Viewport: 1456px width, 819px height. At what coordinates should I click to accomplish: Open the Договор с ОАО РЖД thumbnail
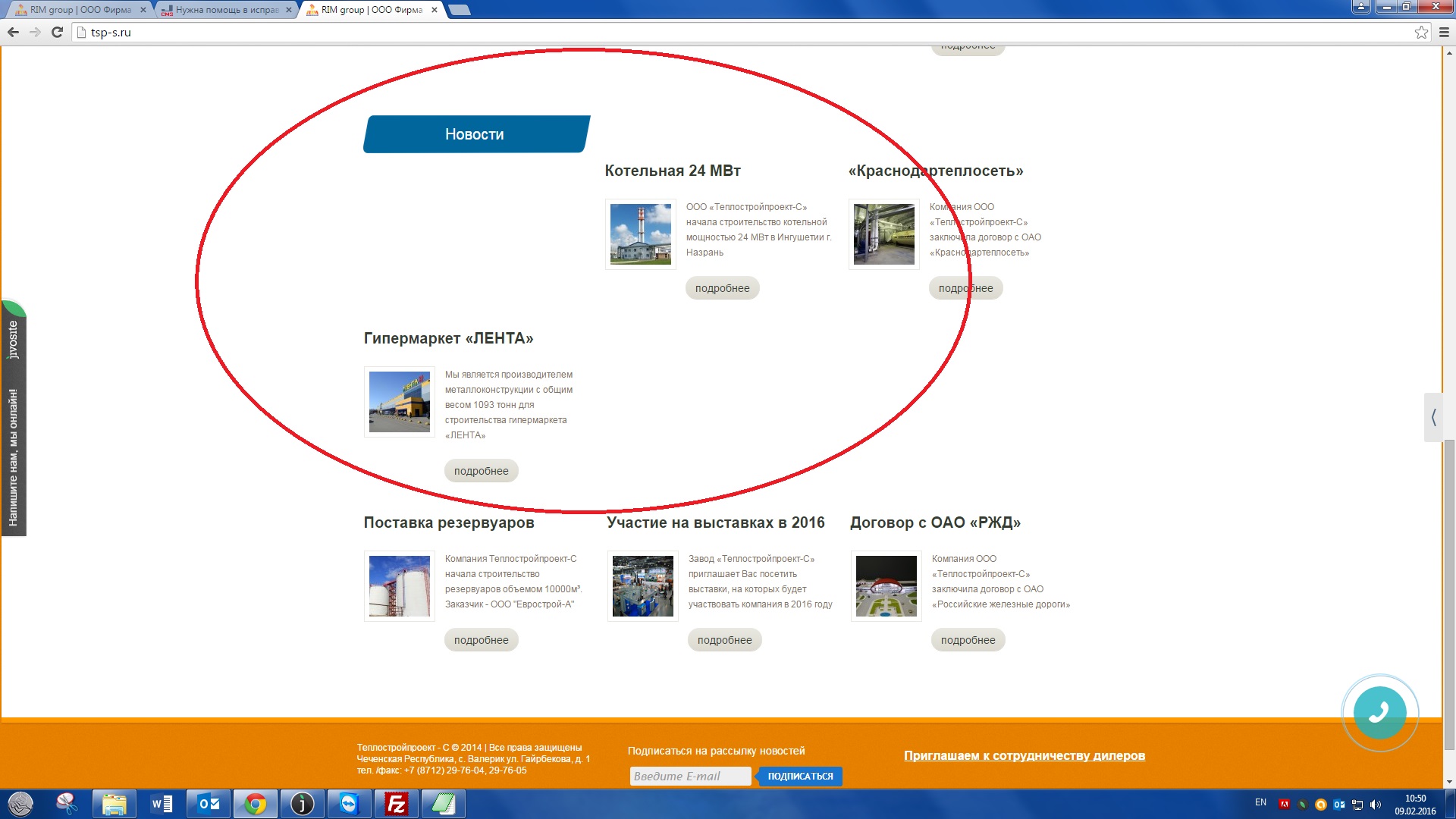click(x=886, y=586)
